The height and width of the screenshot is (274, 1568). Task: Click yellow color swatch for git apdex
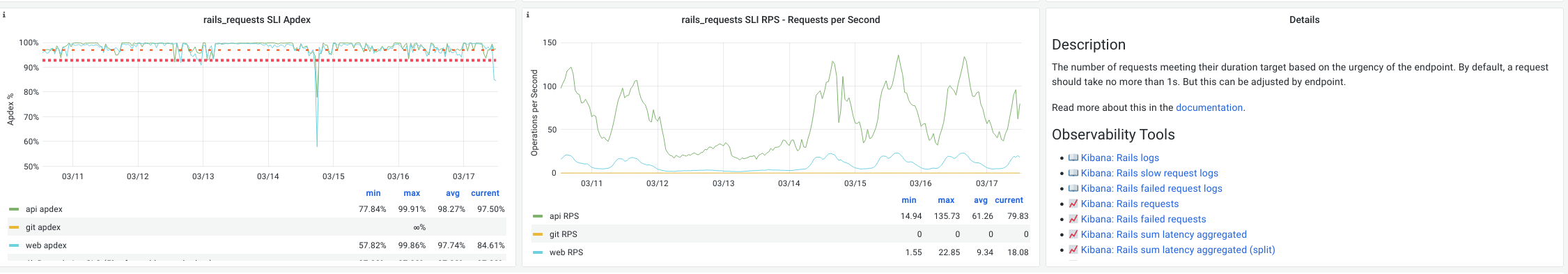click(14, 227)
